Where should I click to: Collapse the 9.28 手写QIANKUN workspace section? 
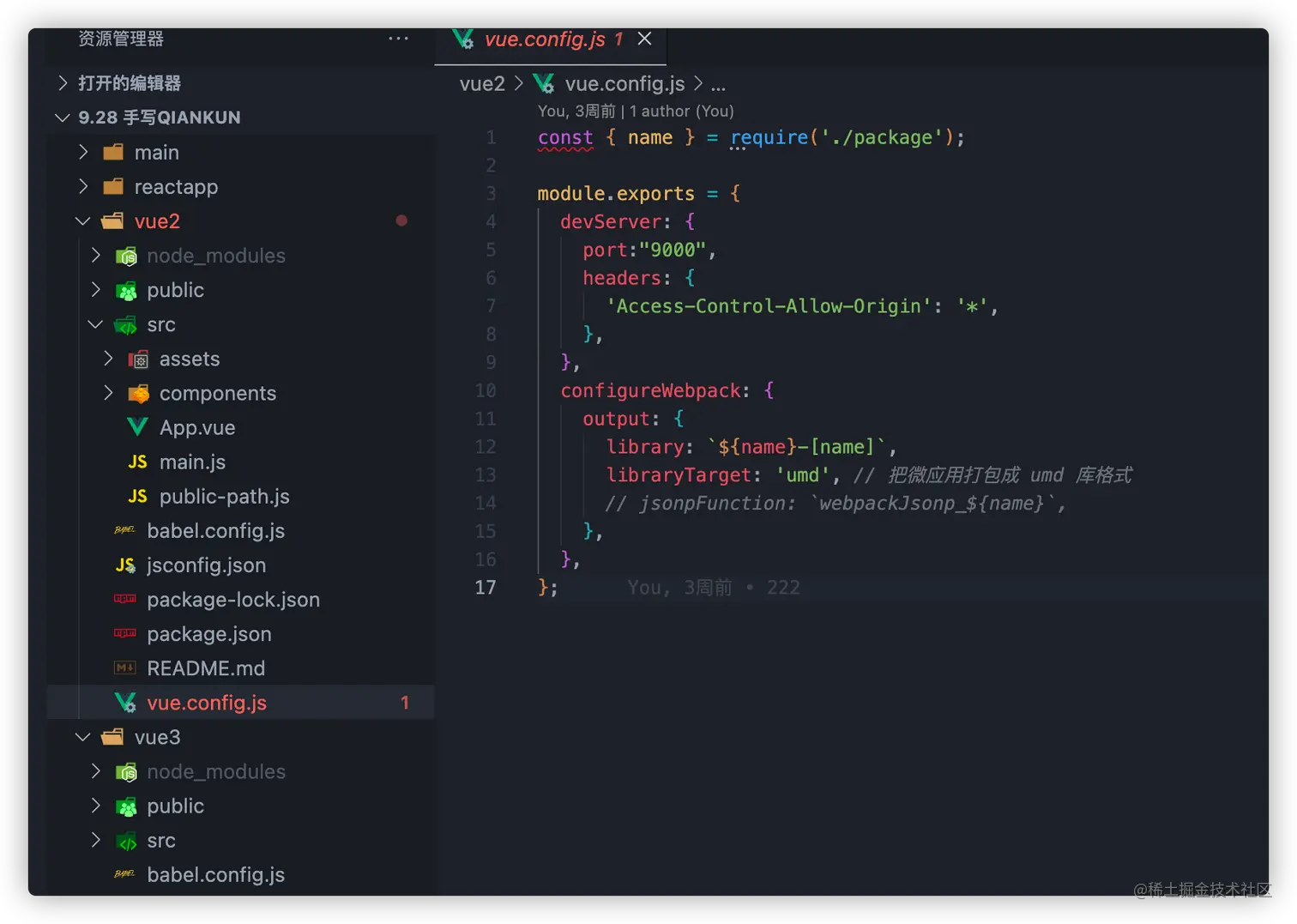pos(62,118)
